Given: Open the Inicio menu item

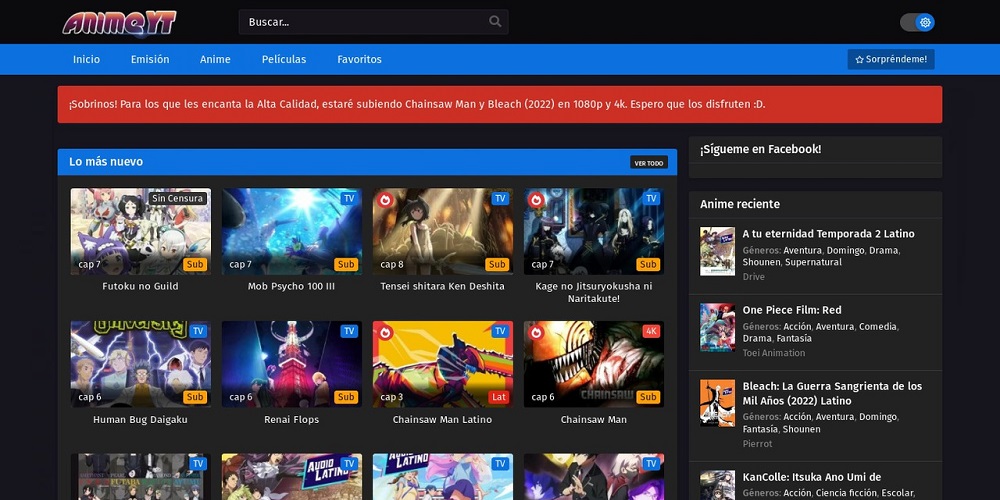Looking at the screenshot, I should [x=86, y=59].
